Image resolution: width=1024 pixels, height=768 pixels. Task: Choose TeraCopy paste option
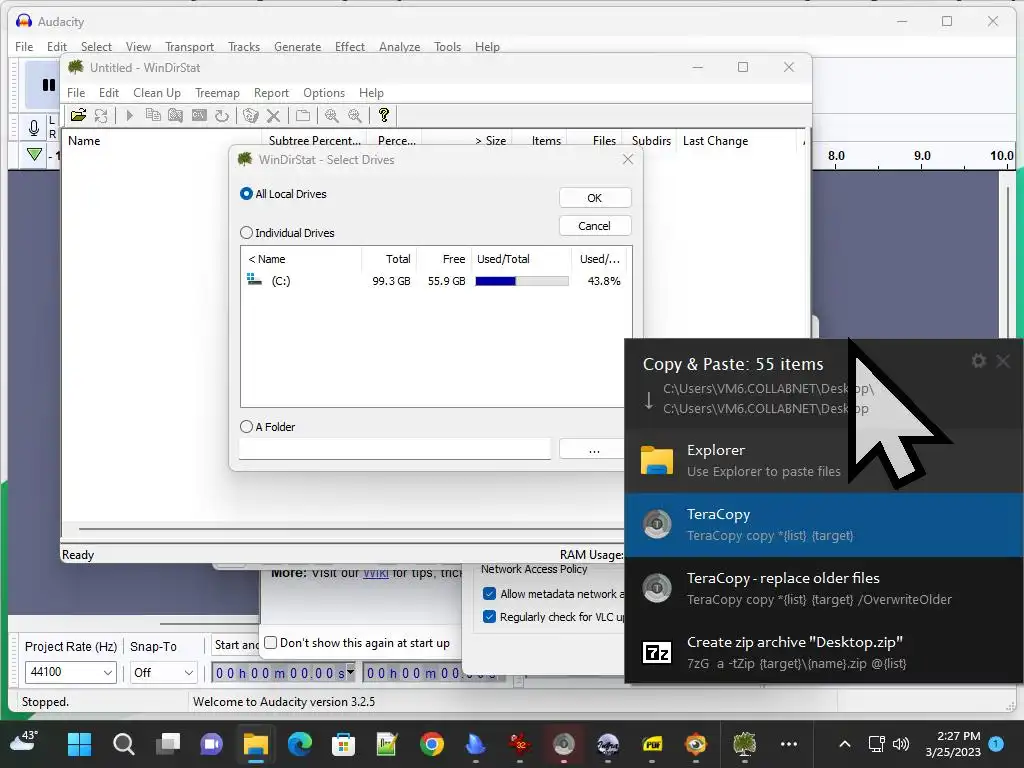[824, 524]
